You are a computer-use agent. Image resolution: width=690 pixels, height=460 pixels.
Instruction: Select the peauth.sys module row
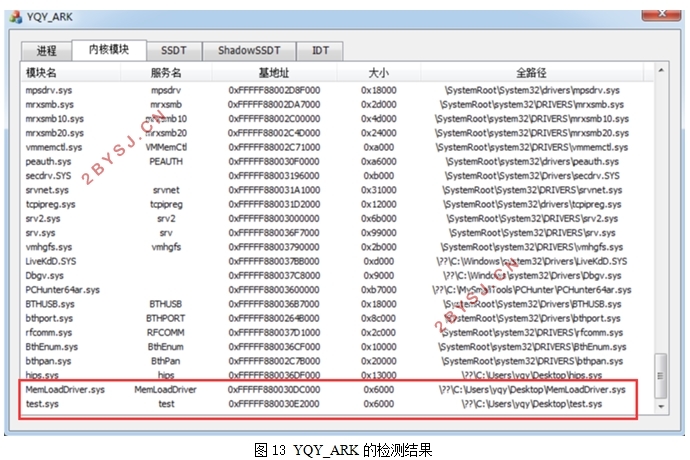point(338,162)
